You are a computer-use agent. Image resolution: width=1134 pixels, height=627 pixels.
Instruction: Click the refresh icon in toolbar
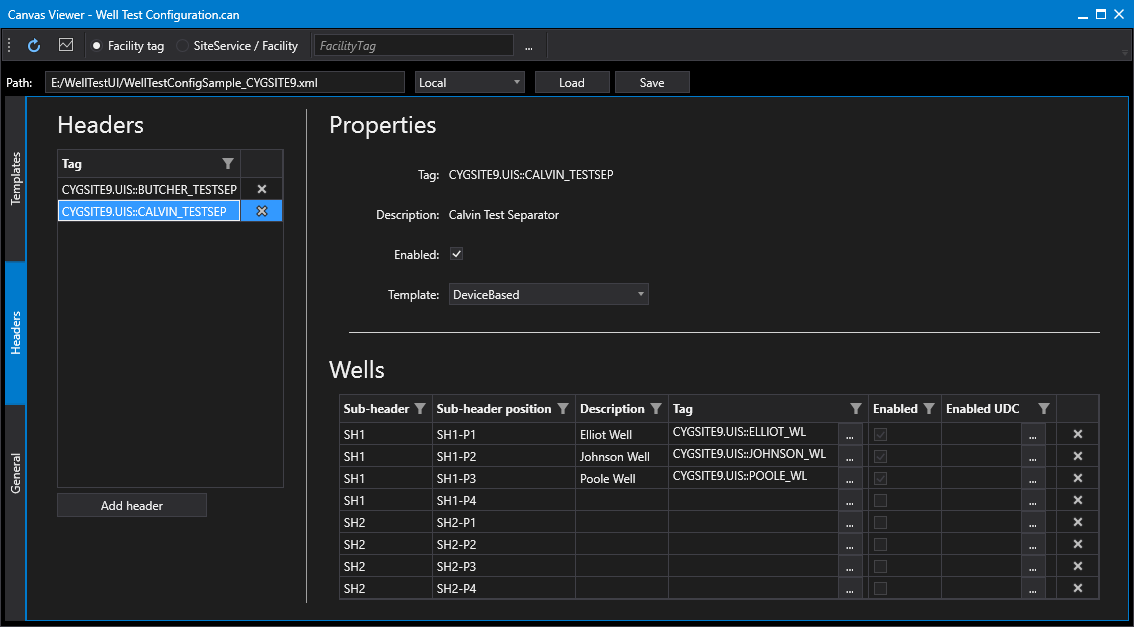pos(34,46)
